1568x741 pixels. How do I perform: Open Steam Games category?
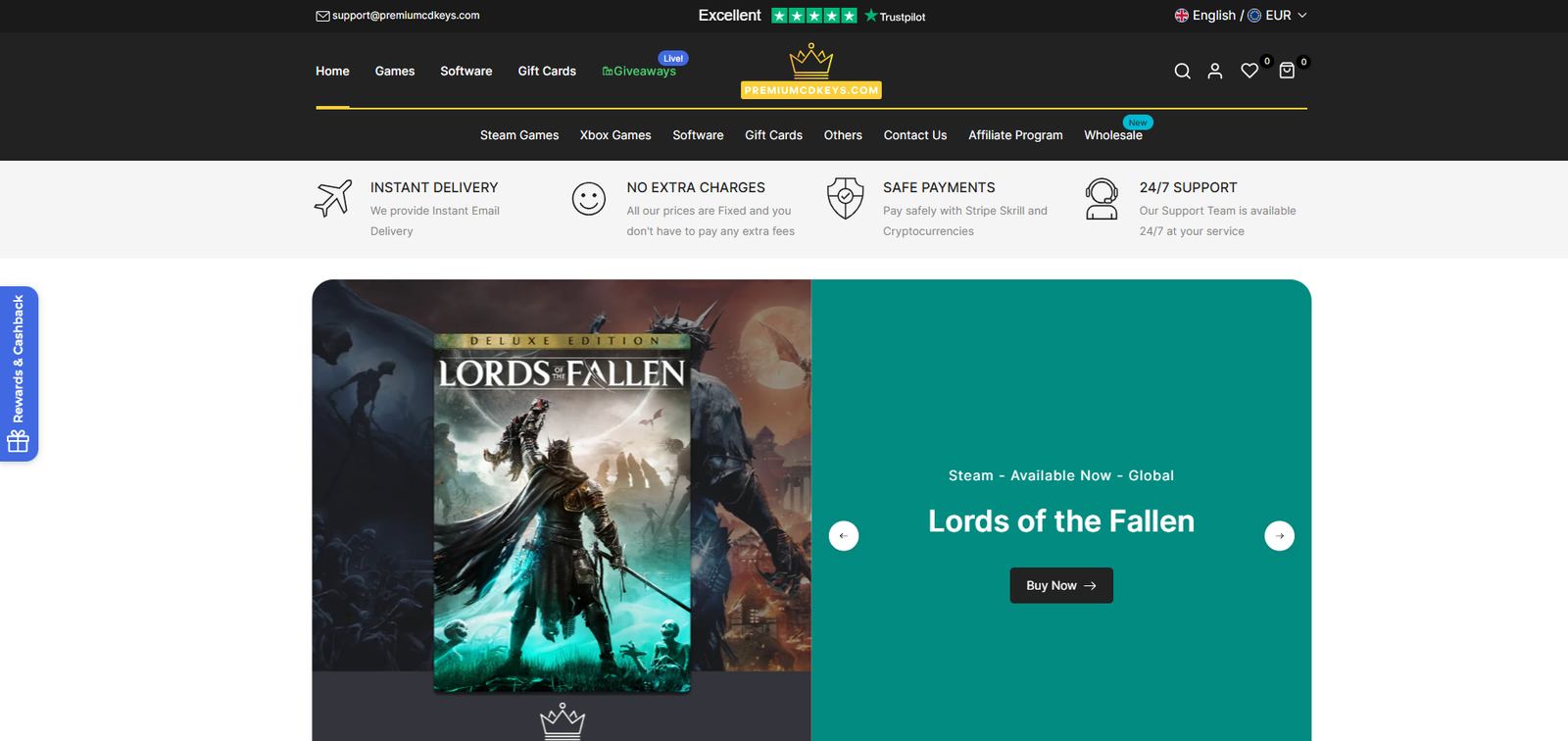(x=519, y=135)
